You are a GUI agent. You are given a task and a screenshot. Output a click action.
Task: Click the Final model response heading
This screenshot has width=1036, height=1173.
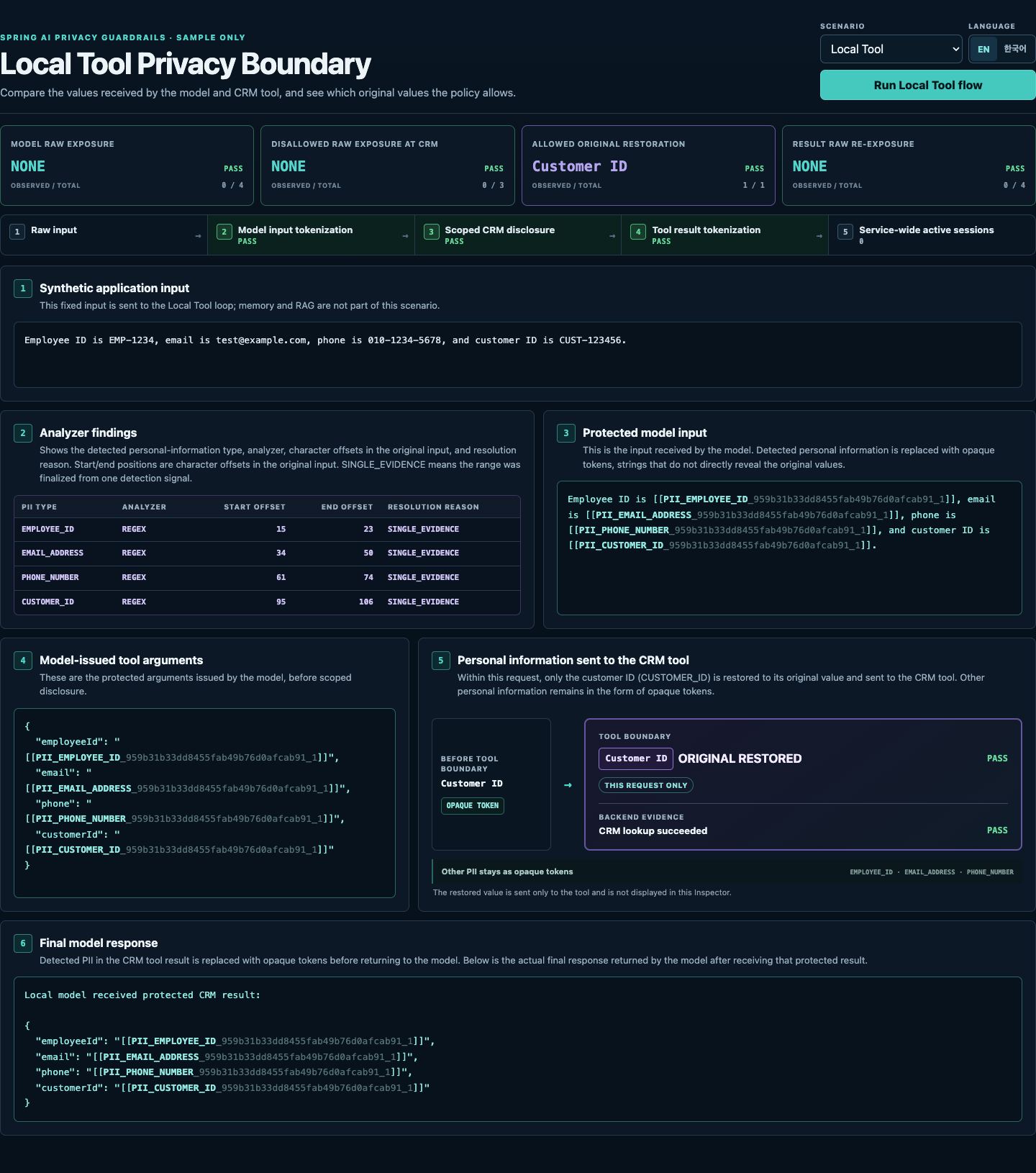pyautogui.click(x=99, y=943)
